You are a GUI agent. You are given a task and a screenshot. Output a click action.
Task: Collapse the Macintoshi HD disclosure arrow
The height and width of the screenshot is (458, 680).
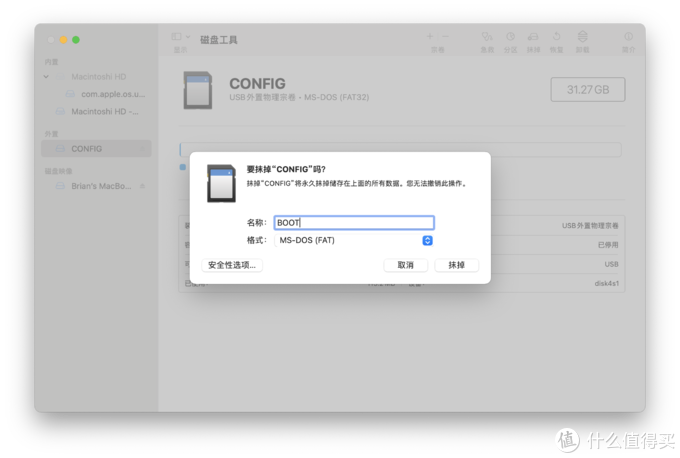click(46, 77)
